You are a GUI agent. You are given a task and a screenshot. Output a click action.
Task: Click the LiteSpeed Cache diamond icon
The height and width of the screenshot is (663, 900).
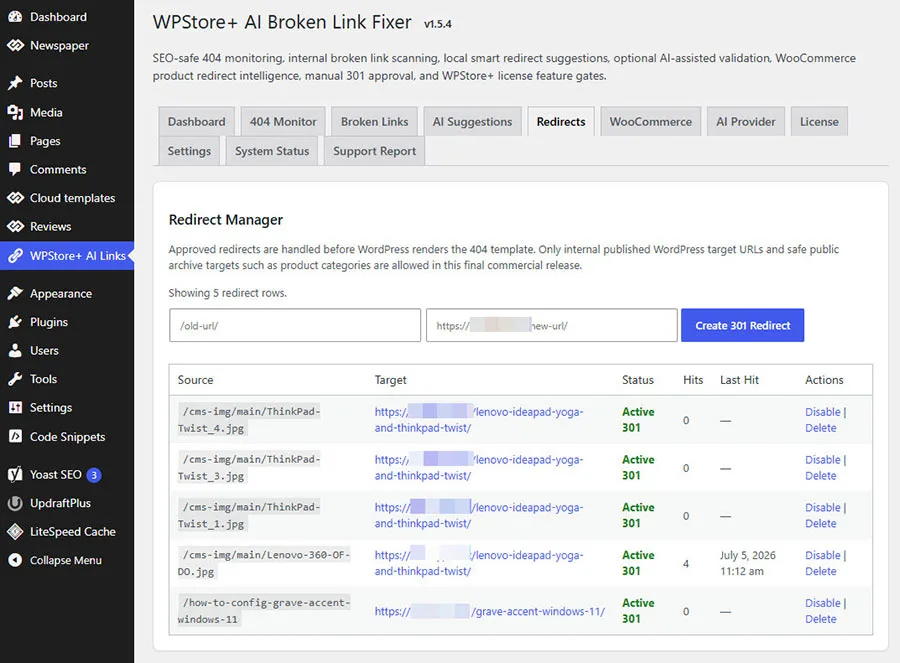(15, 532)
